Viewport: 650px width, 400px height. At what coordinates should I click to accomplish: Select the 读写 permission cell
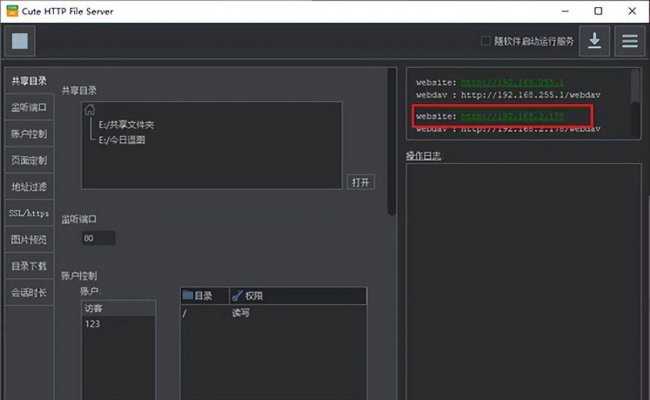[x=241, y=313]
